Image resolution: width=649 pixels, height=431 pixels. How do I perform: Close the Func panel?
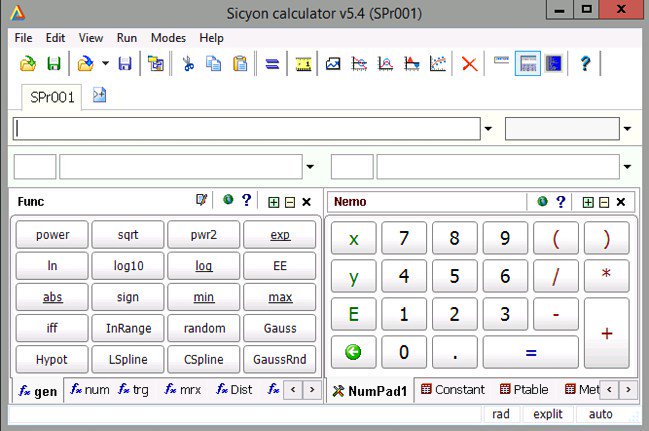(306, 202)
